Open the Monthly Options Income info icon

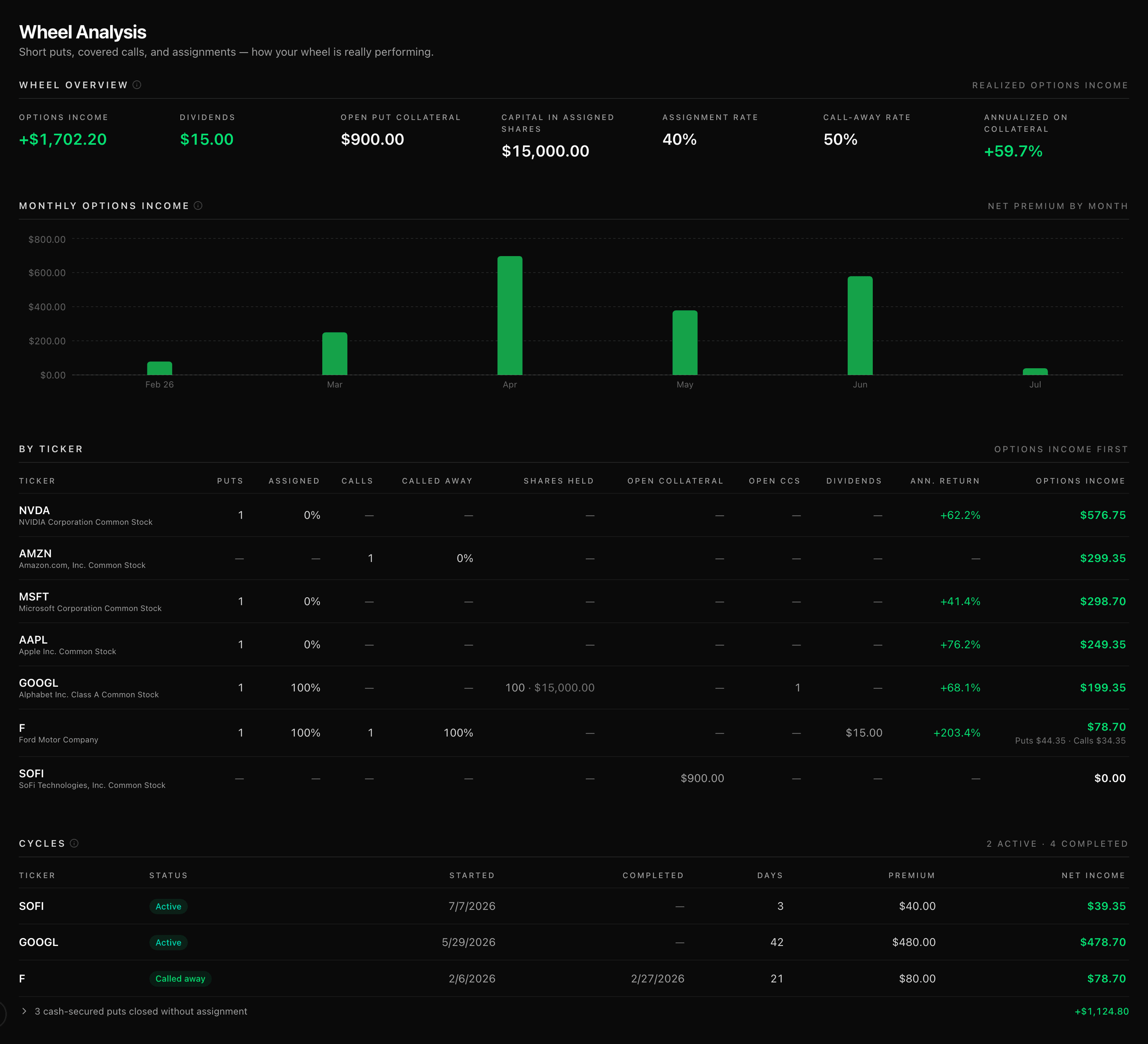(x=198, y=206)
